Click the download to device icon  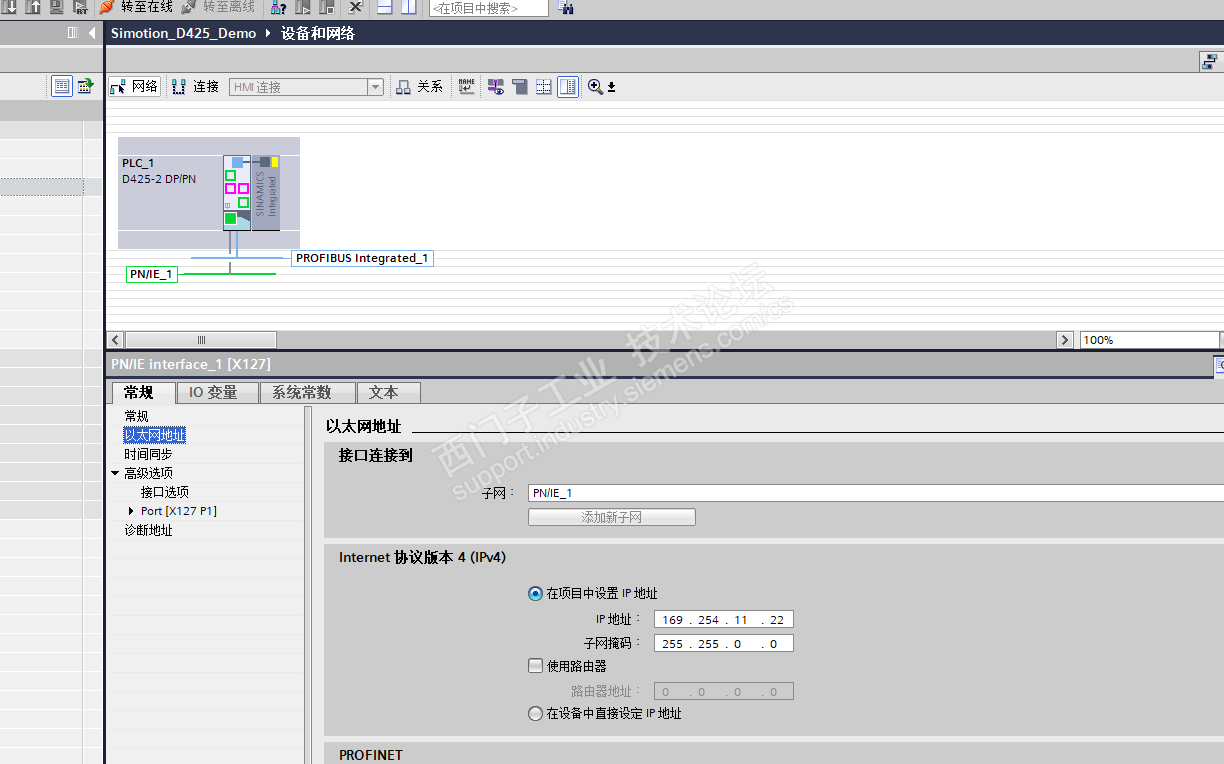click(9, 7)
